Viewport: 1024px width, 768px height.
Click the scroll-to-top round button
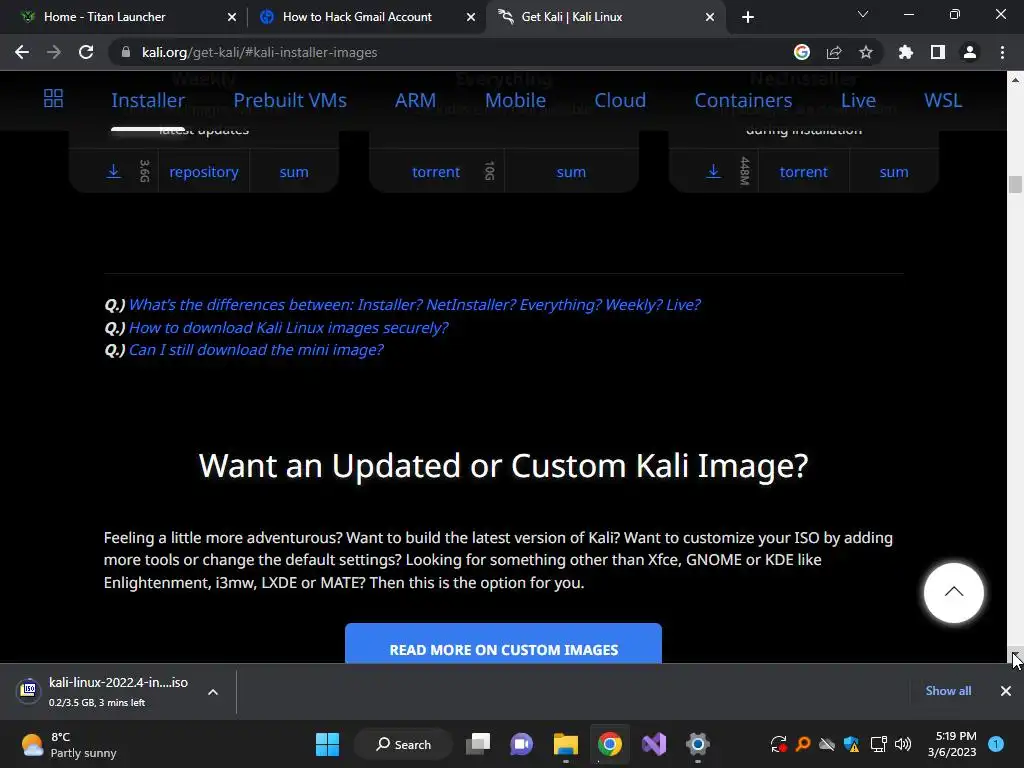pos(953,592)
